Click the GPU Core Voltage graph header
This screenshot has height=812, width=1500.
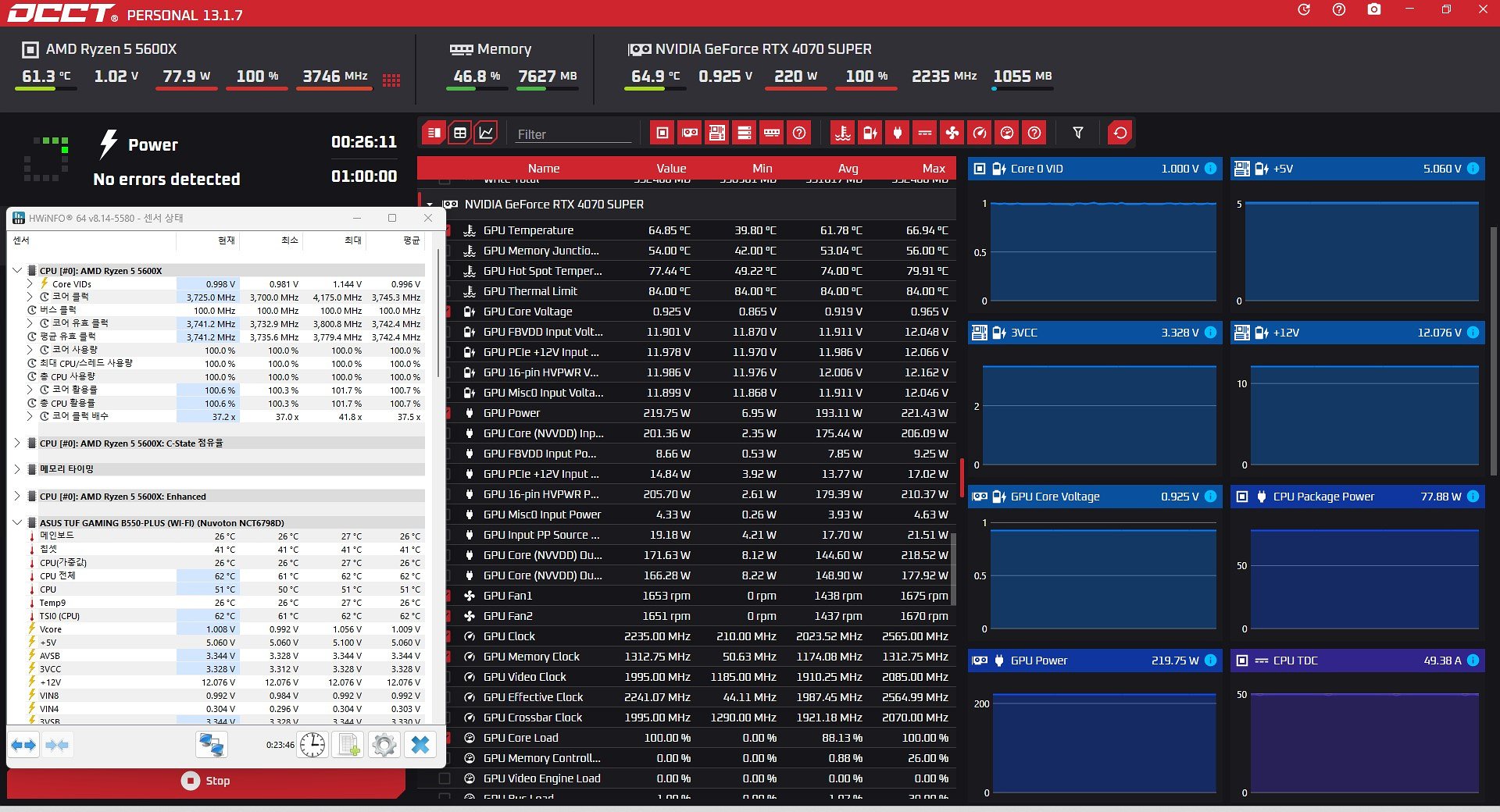(x=1095, y=497)
